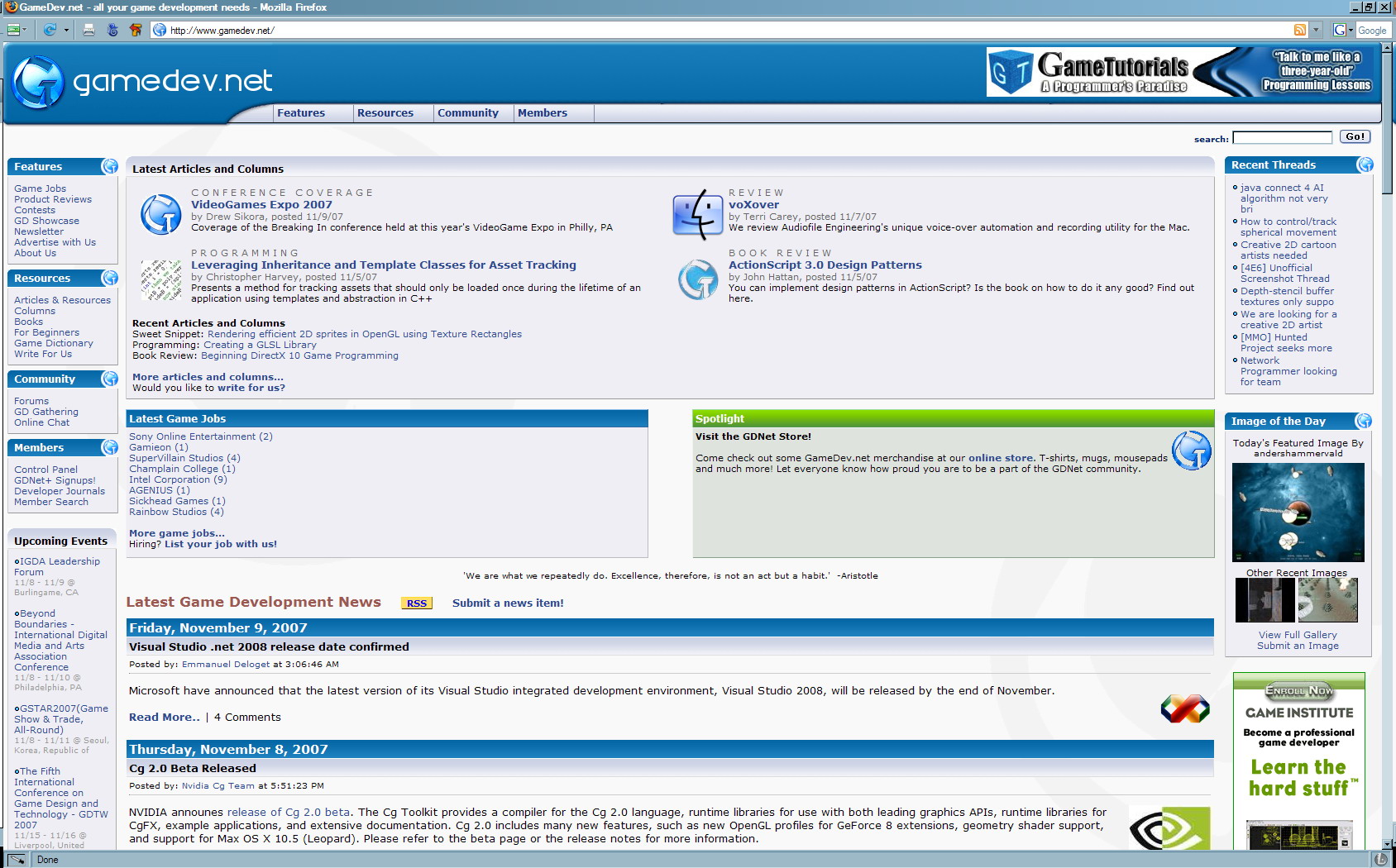Click the orange arrow toolbar icon
The height and width of the screenshot is (868, 1396).
tap(136, 30)
